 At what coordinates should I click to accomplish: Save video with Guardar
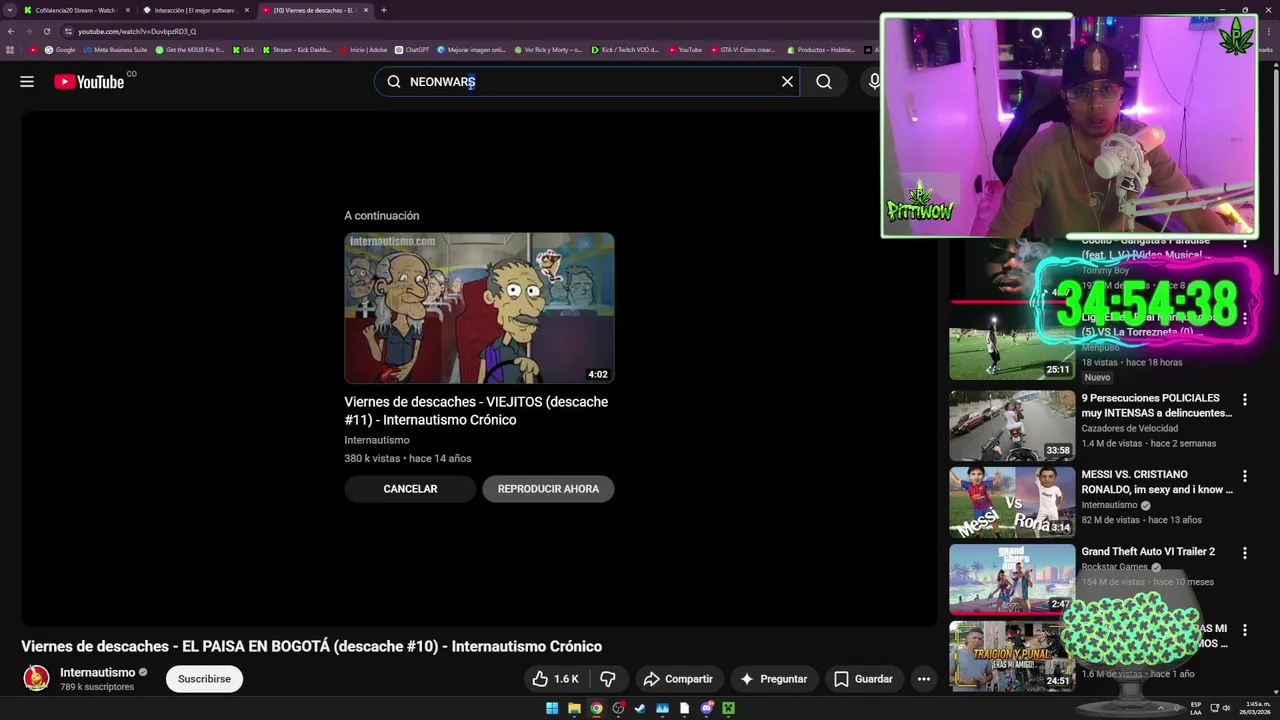click(863, 679)
